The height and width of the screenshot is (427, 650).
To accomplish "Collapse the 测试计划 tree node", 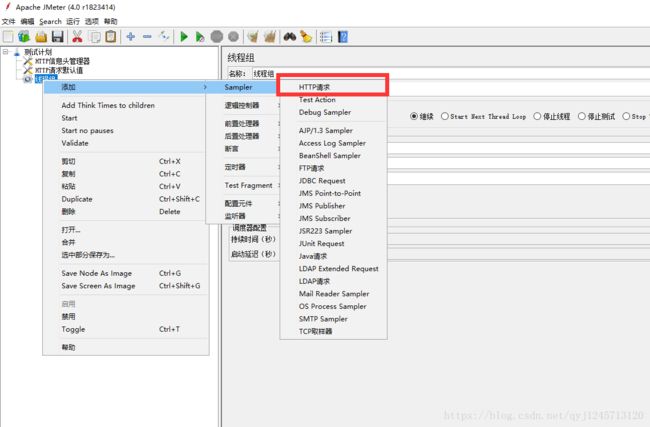I will click(5, 51).
